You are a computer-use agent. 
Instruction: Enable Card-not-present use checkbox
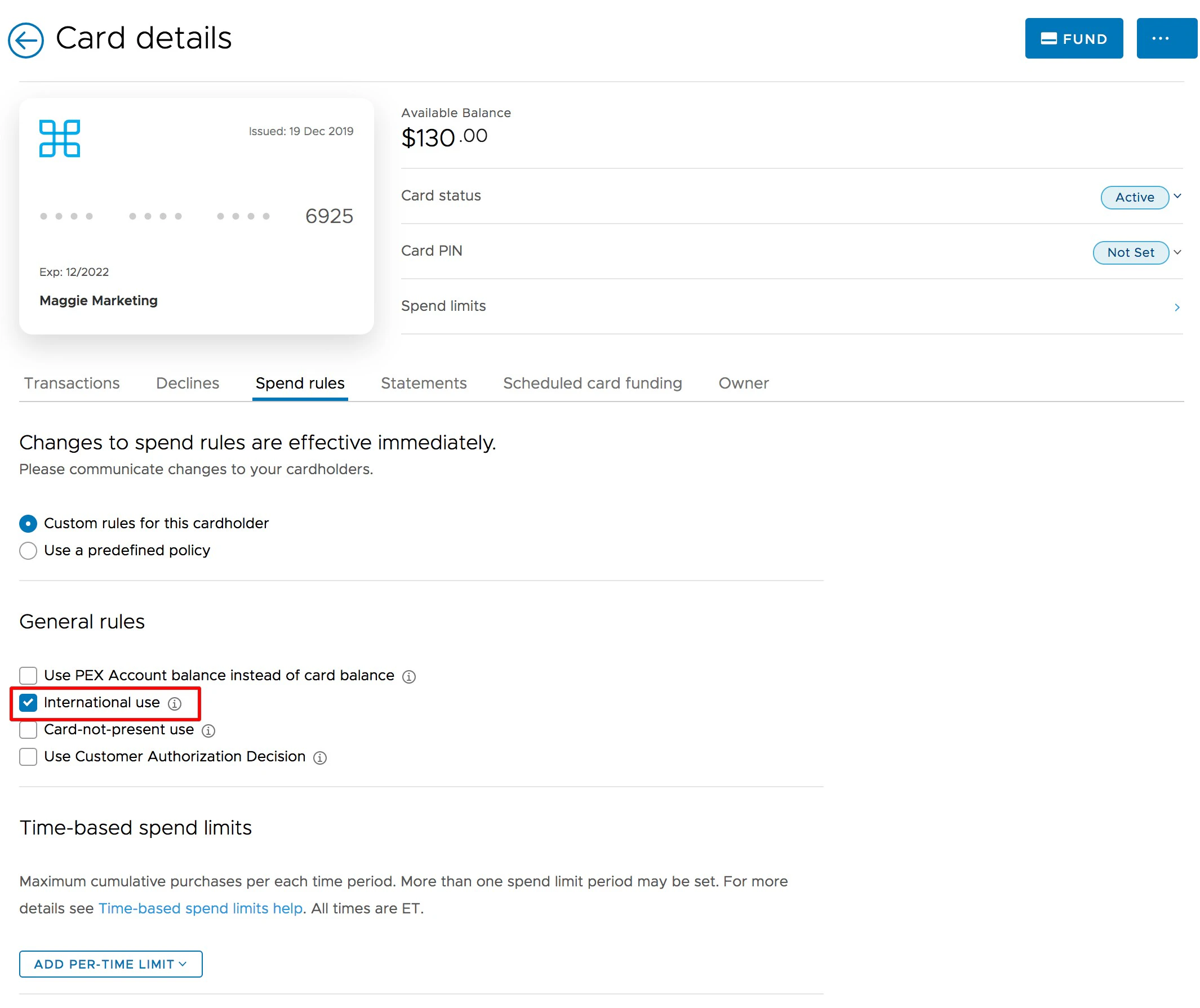pyautogui.click(x=28, y=731)
